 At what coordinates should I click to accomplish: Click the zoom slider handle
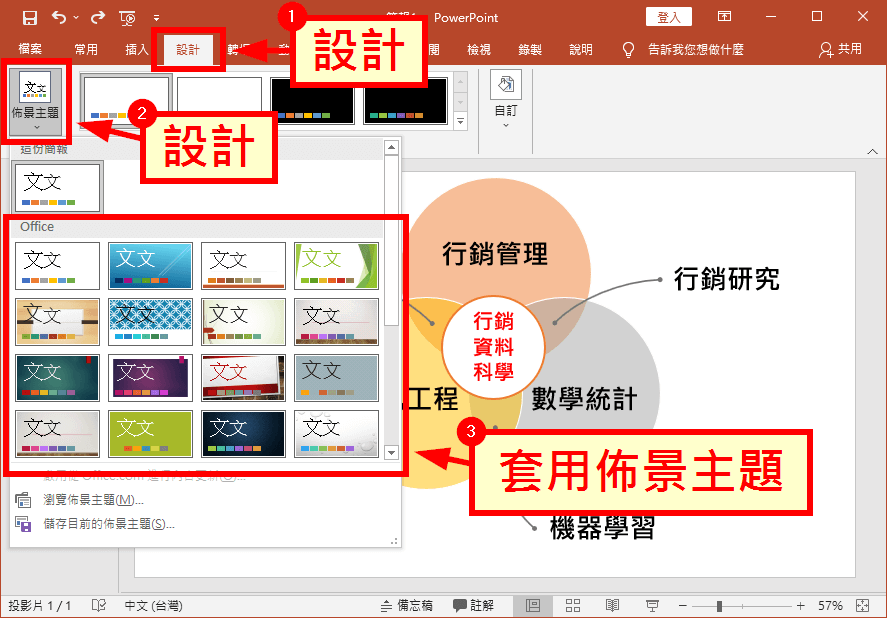pyautogui.click(x=719, y=606)
